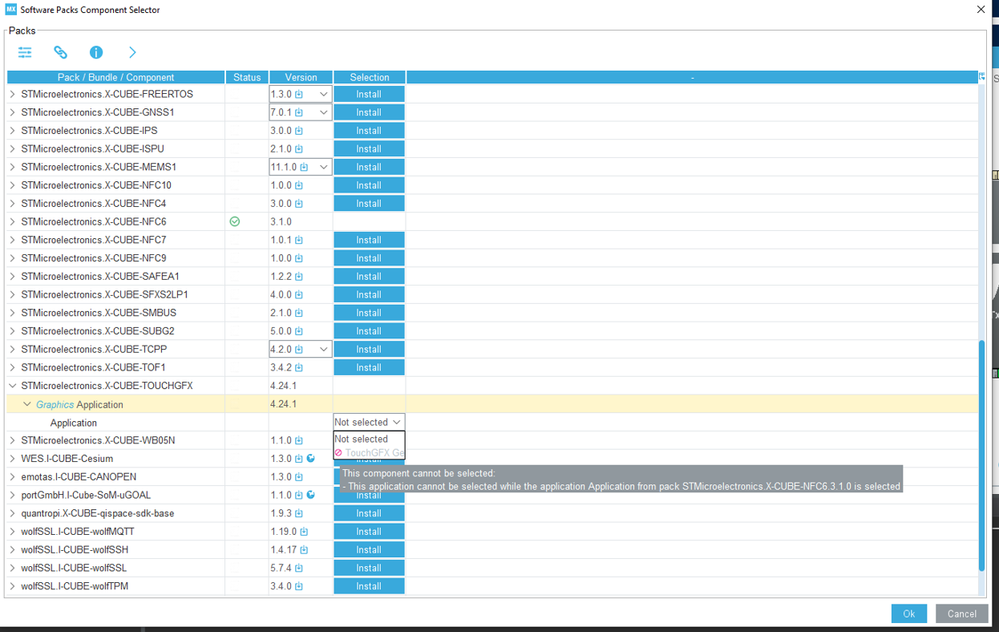Click download icon beside X-CUBE-GNSS1 version 7.0.1
The height and width of the screenshot is (632, 999).
tap(299, 113)
